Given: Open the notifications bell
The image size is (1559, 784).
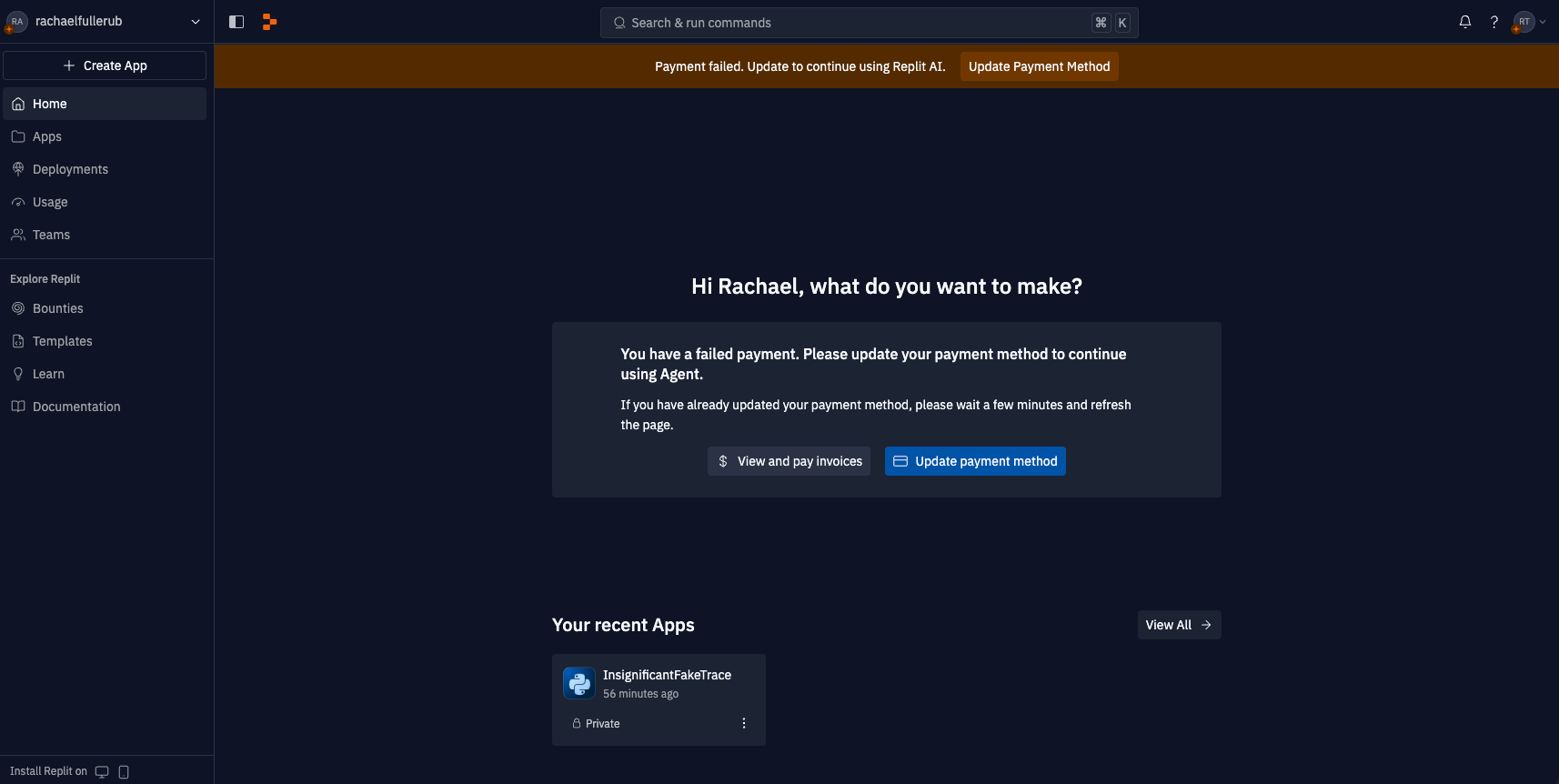Looking at the screenshot, I should pyautogui.click(x=1465, y=22).
